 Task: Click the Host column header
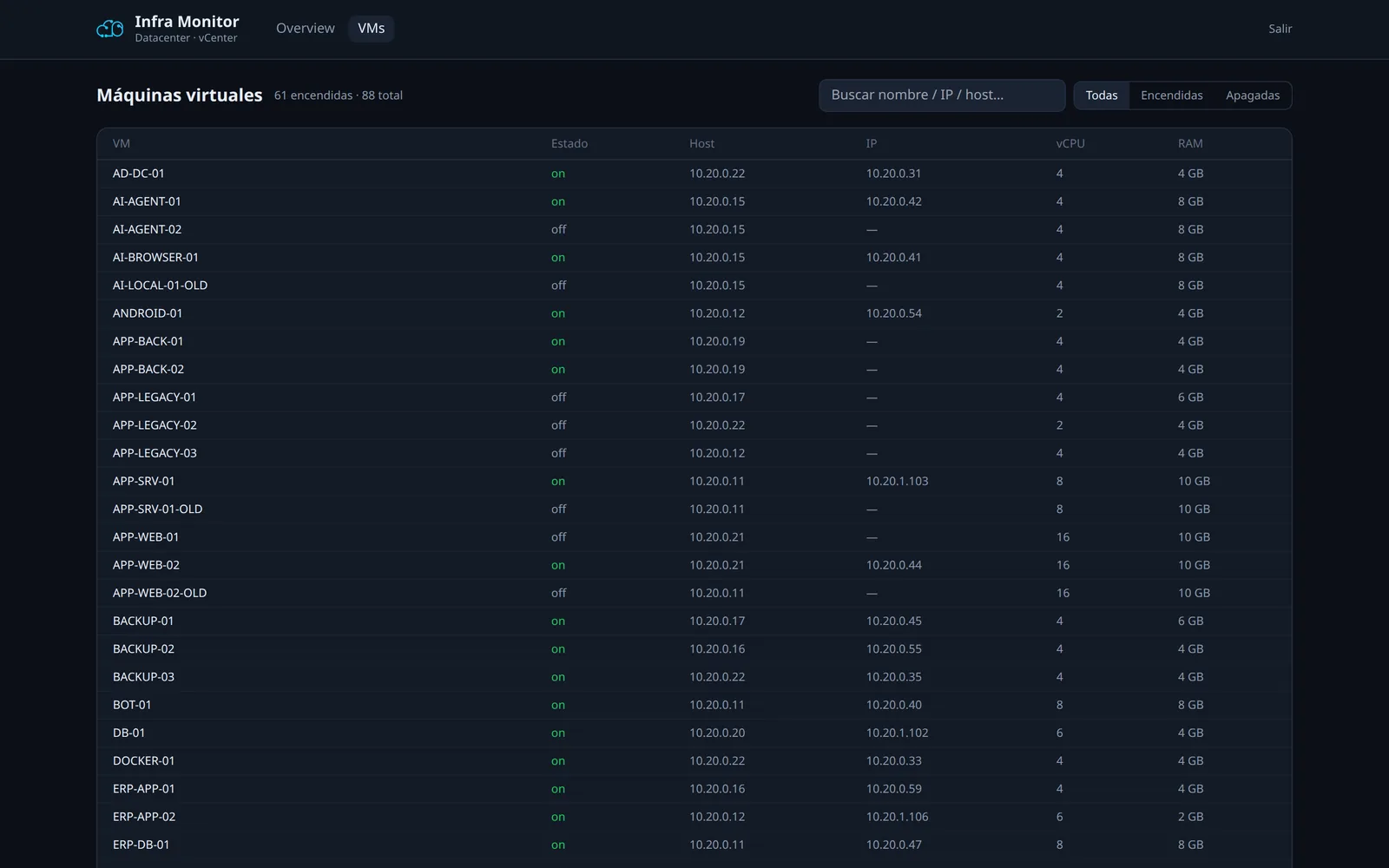tap(702, 144)
